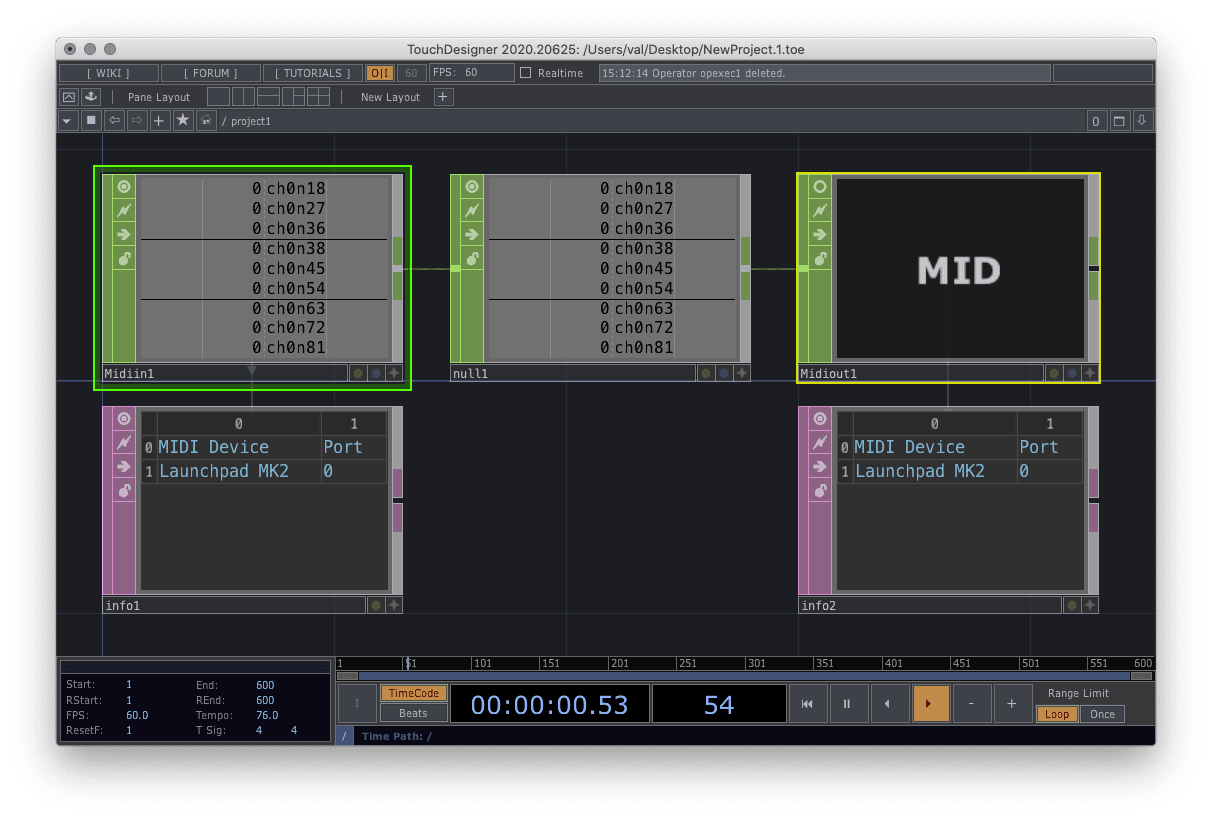Viewport: 1212px width, 820px height.
Task: Toggle the viewer active icon on Midiin1
Action: tap(124, 186)
